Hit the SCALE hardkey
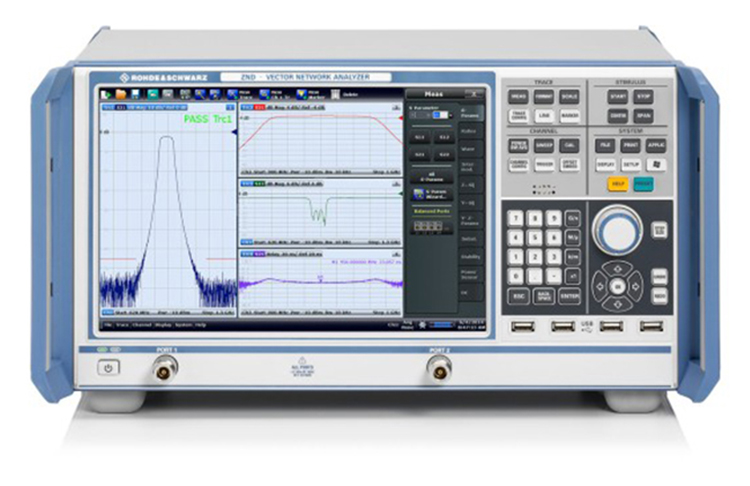The image size is (750, 486). click(569, 97)
